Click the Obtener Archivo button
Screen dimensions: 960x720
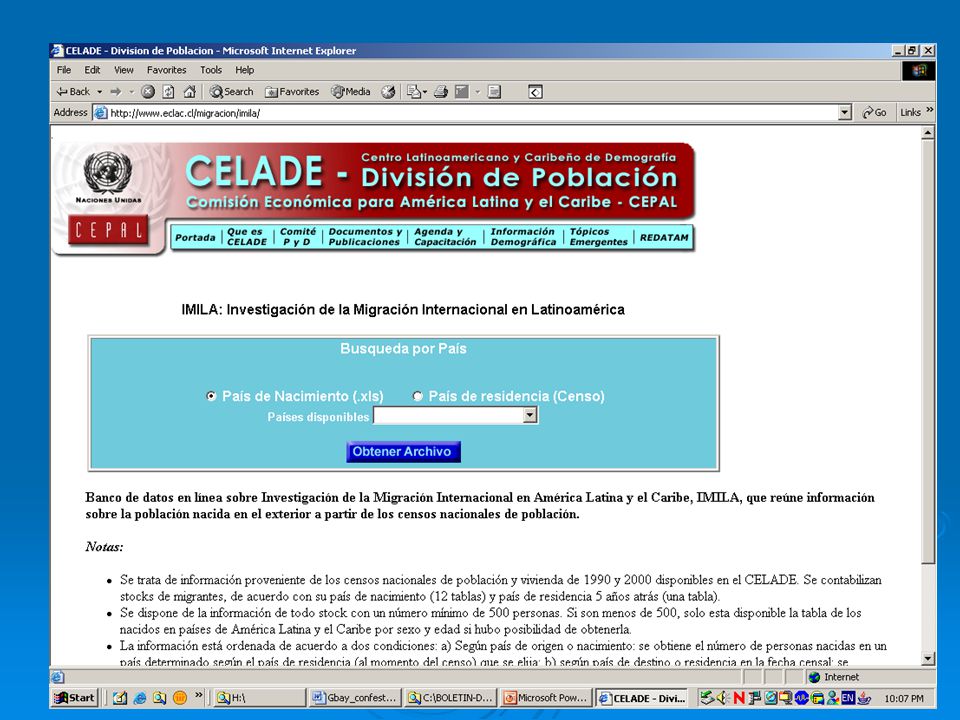pyautogui.click(x=403, y=452)
